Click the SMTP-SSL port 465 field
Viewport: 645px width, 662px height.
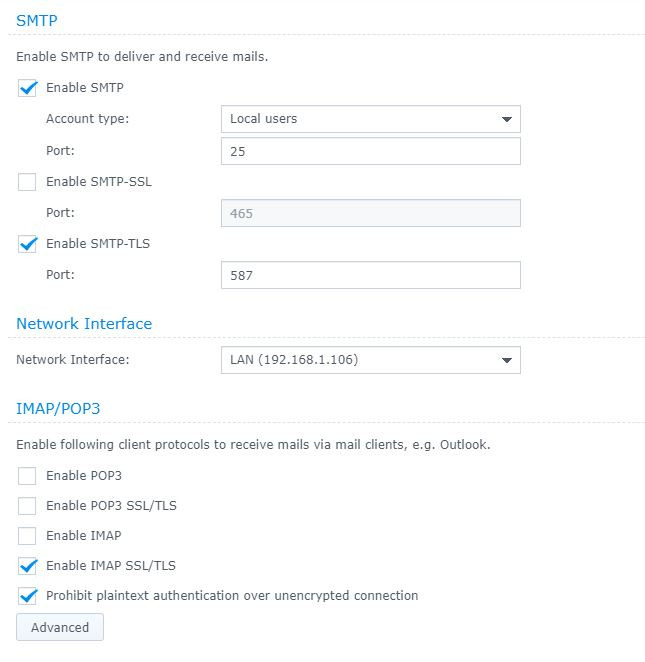pos(370,213)
